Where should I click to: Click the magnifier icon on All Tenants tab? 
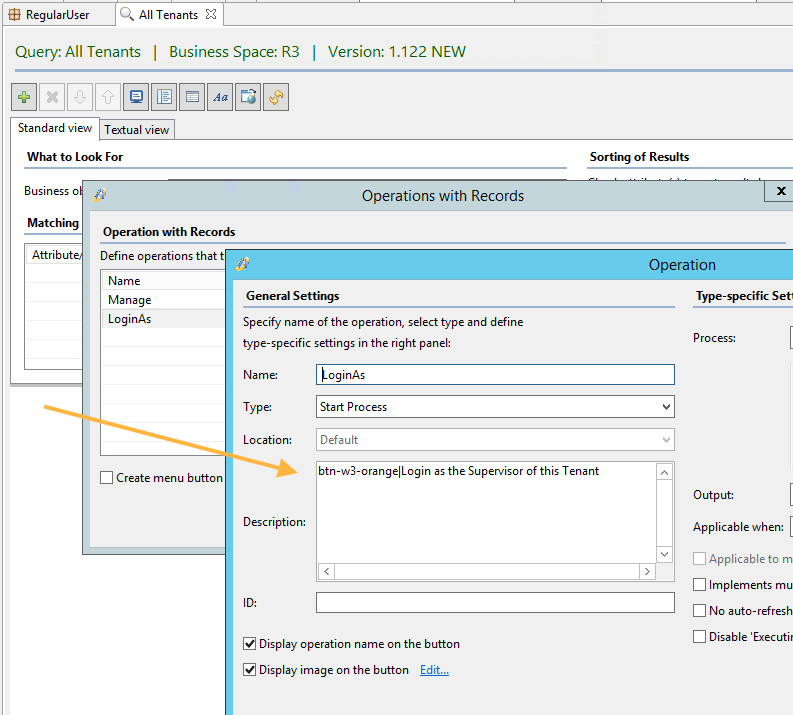coord(127,14)
